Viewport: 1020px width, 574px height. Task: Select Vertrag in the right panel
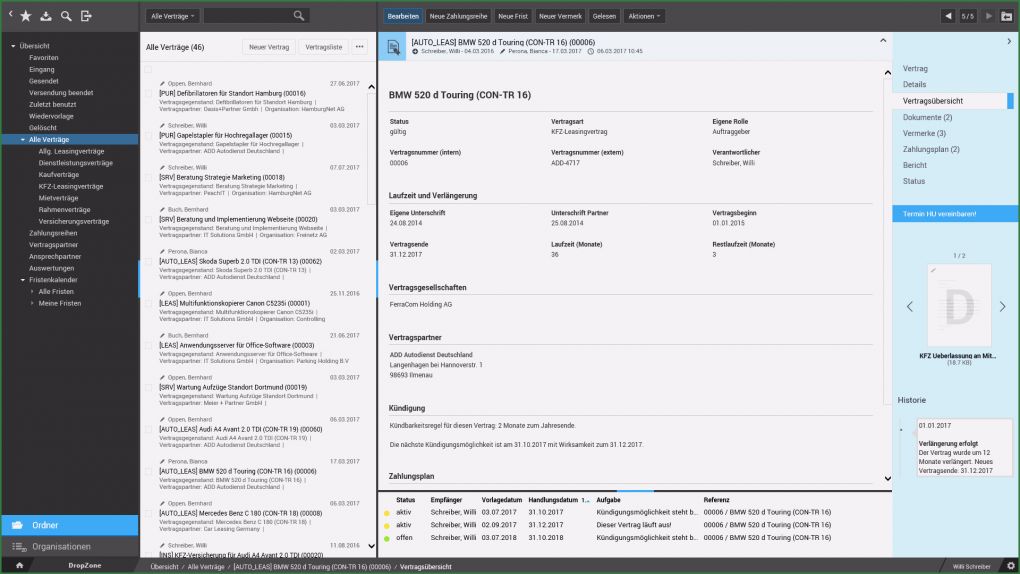915,68
